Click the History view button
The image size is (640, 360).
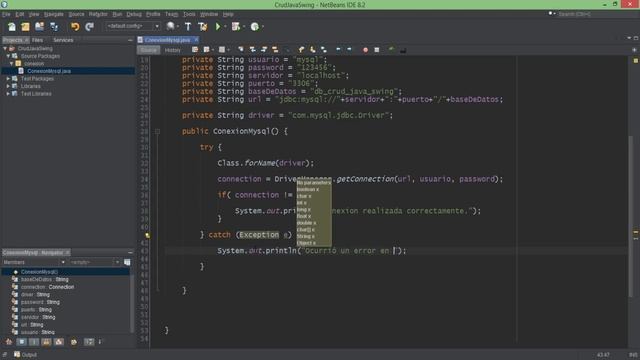[173, 50]
